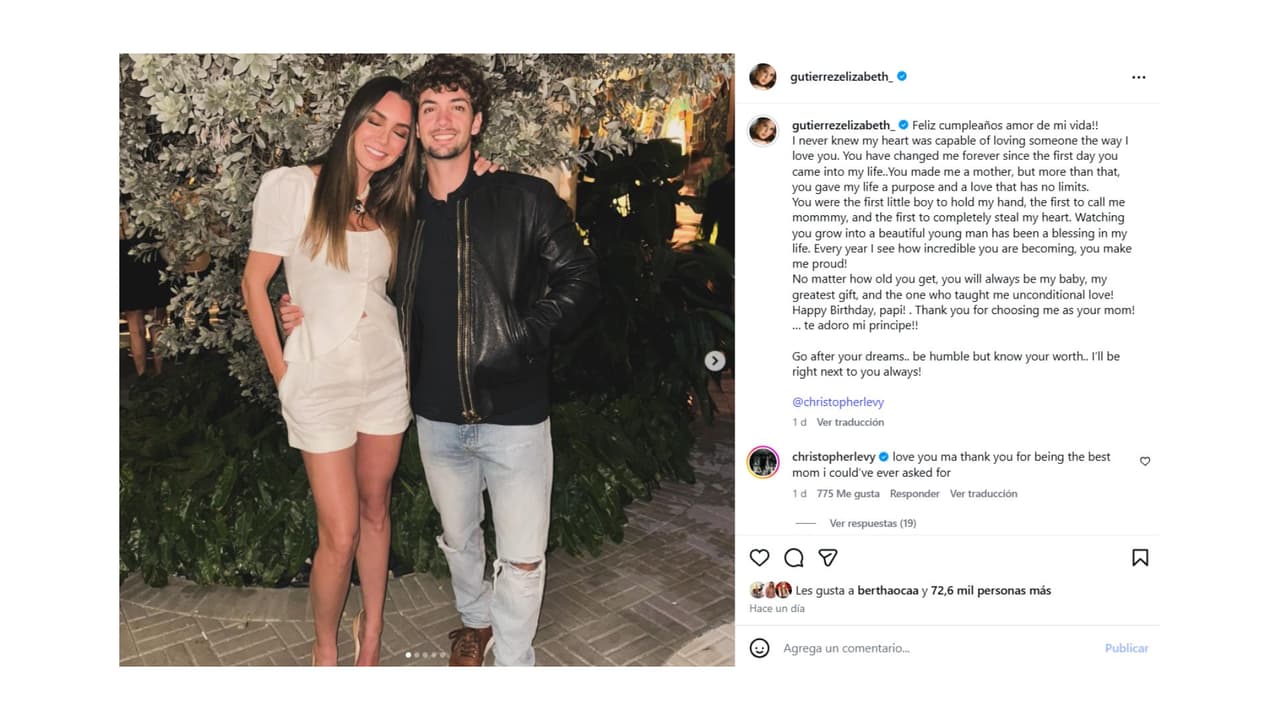The image size is (1280, 720).
Task: Open the comment bubble icon
Action: coord(794,558)
